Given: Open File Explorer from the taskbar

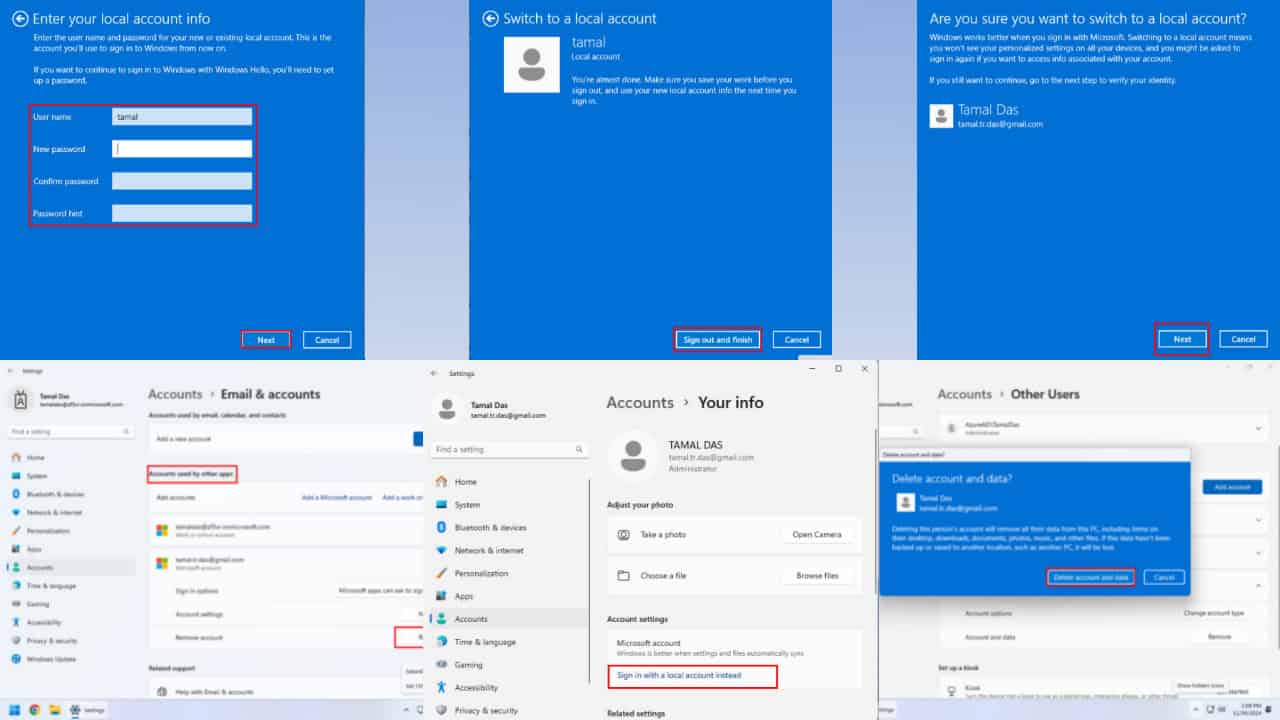Looking at the screenshot, I should pos(54,710).
